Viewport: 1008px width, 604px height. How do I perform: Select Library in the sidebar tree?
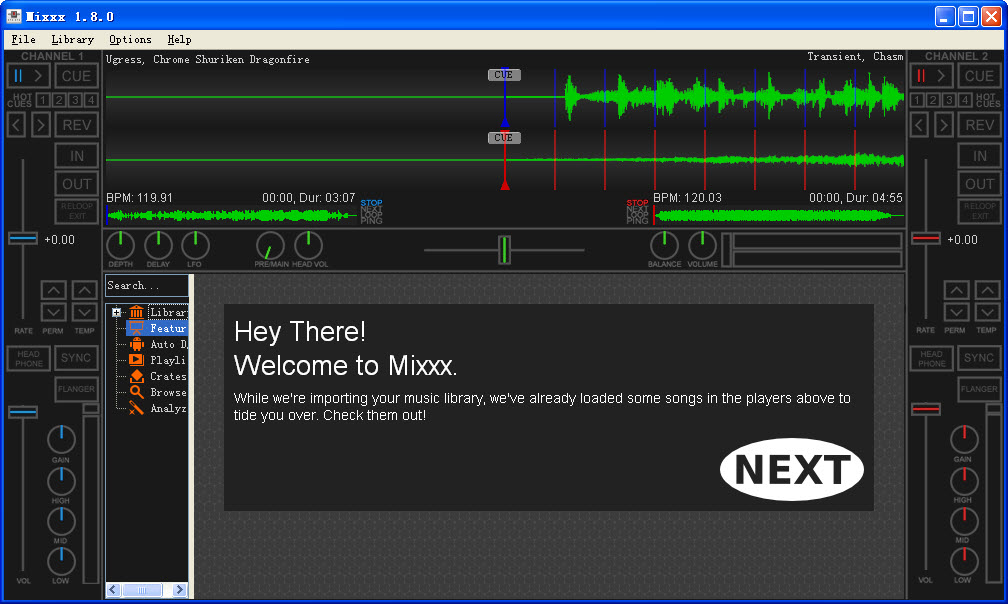click(168, 312)
